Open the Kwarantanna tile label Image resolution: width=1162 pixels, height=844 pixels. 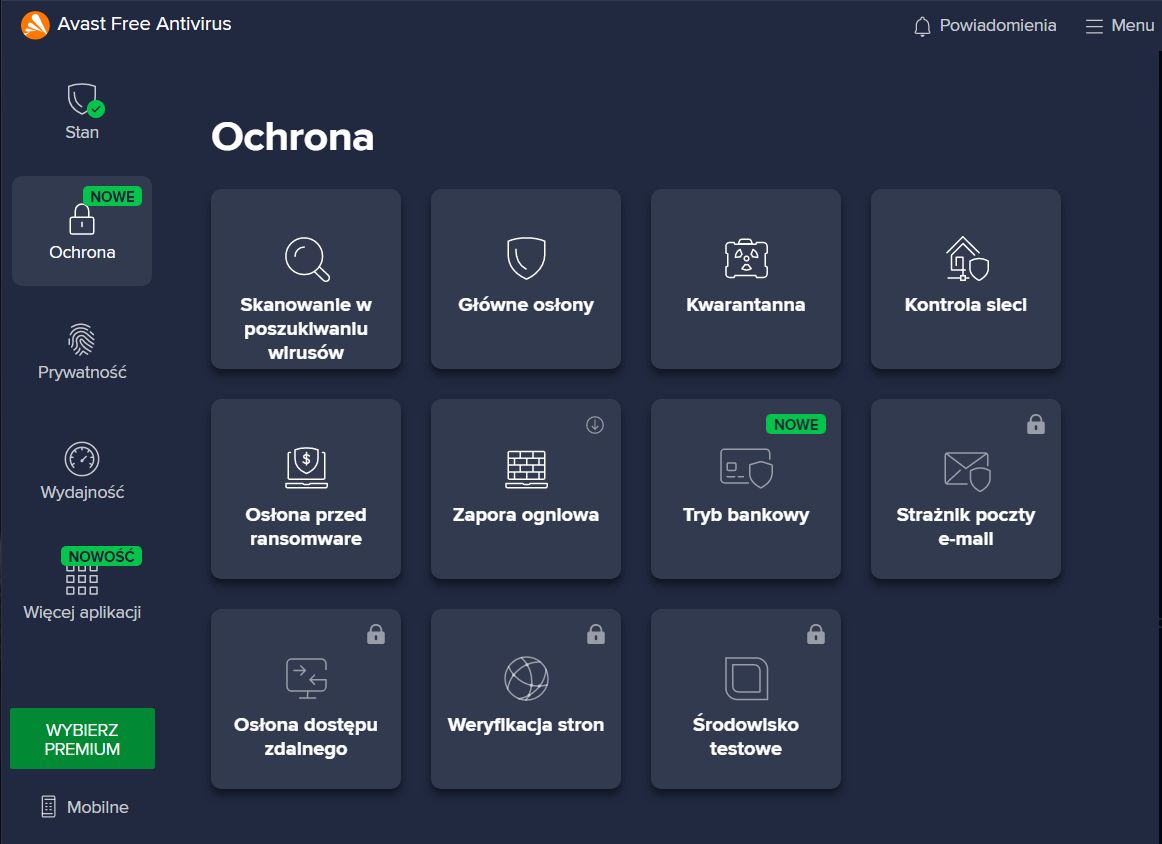coord(746,305)
